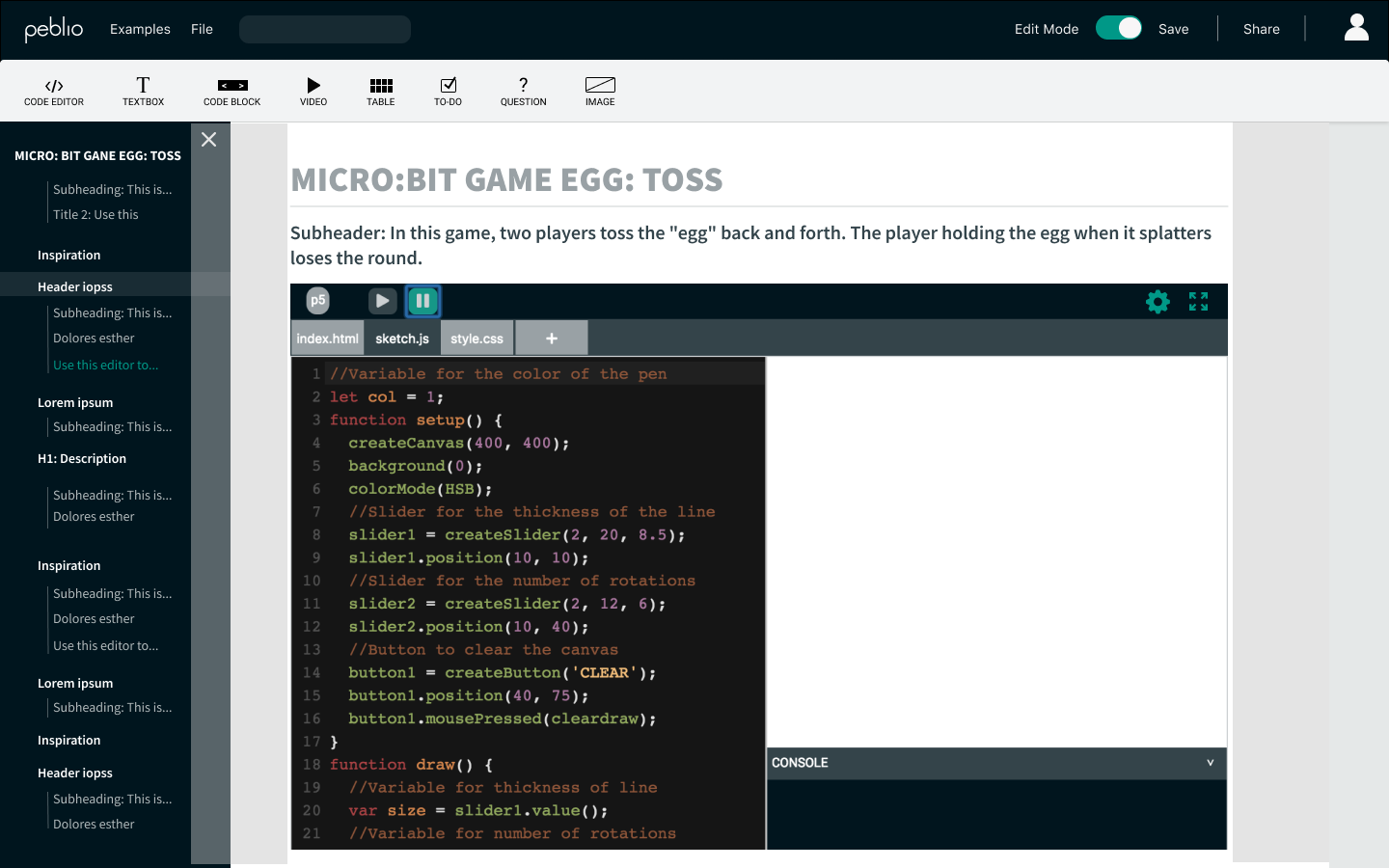
Task: Select 'Title 2: Use this' in sidebar
Action: click(x=95, y=215)
